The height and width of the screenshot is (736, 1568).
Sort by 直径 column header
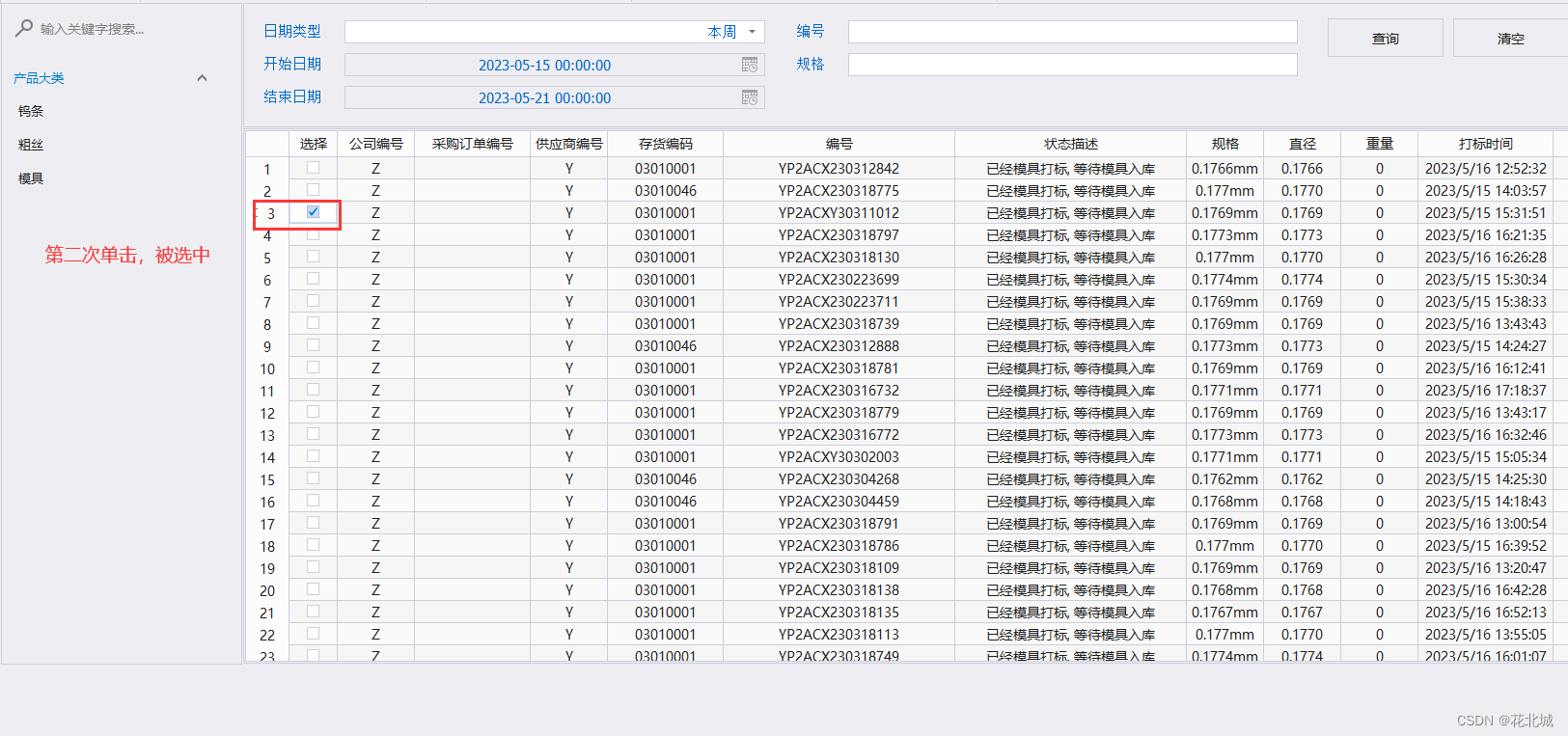click(1303, 144)
